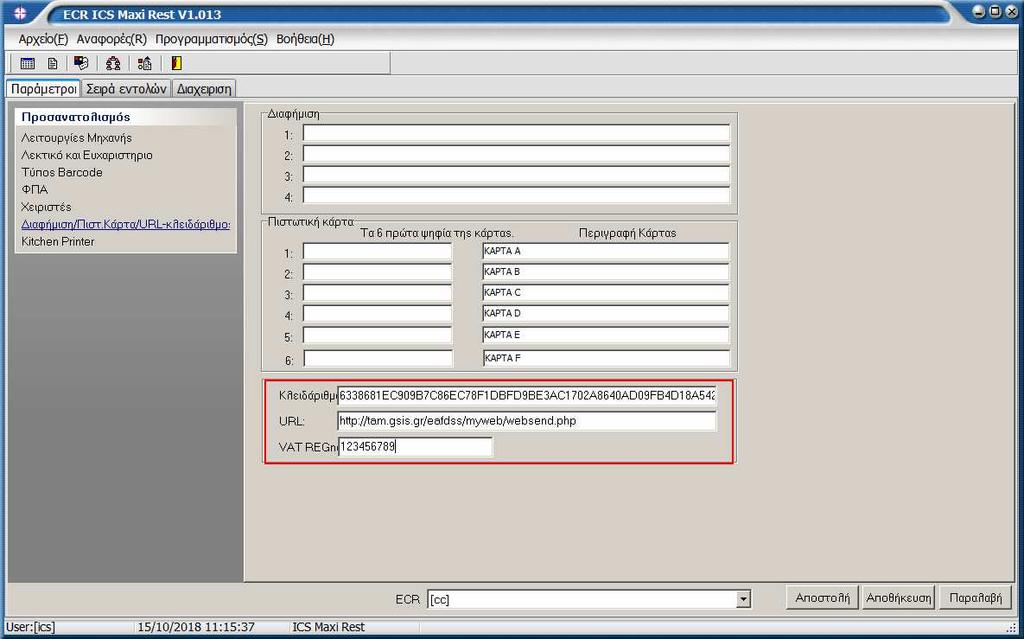Screen dimensions: 1024x639
Task: Select Λειτουργίες Μηχανής in the sidebar
Action: coord(76,138)
